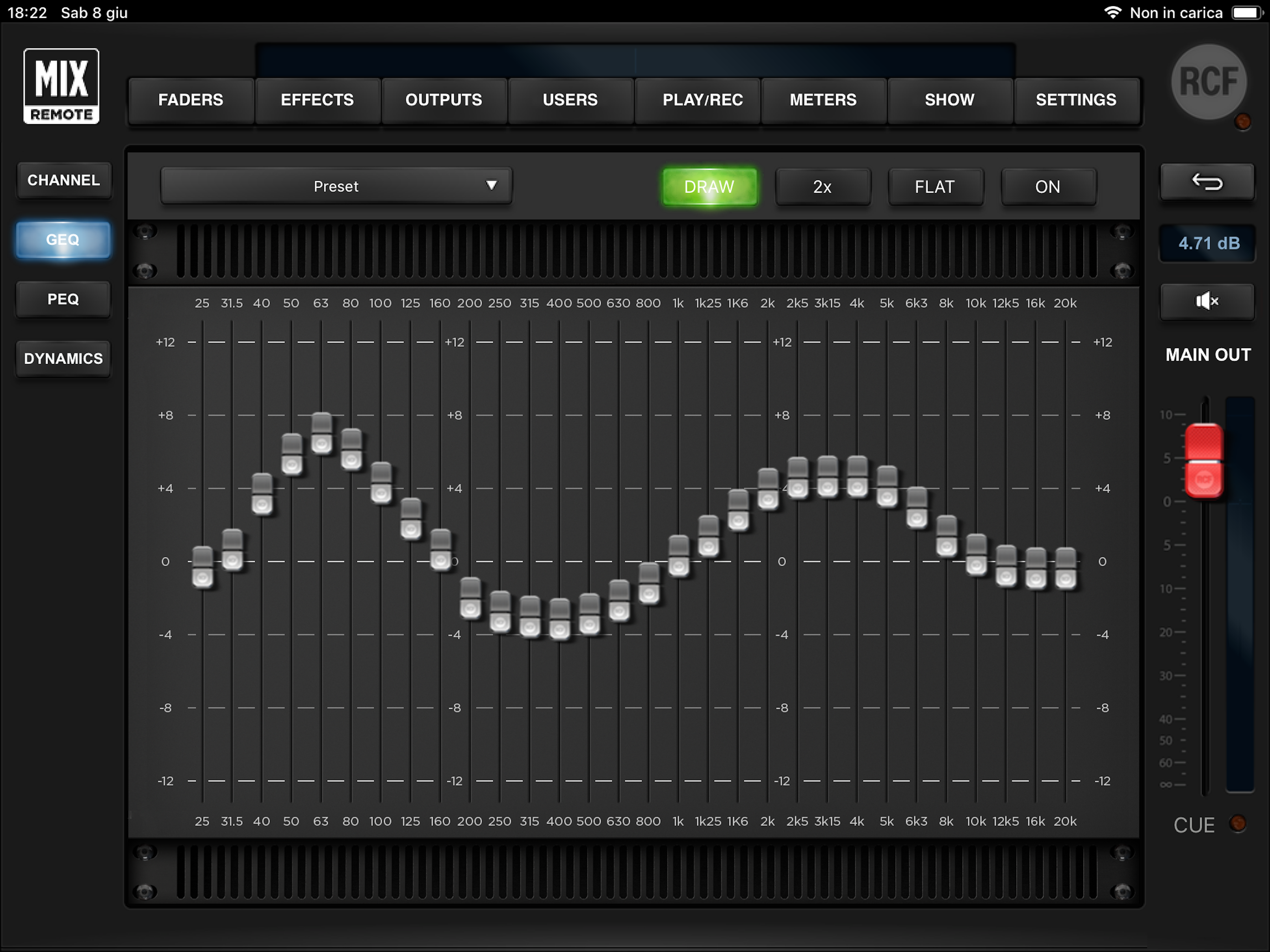The width and height of the screenshot is (1270, 952).
Task: Switch to the EFFECTS tab
Action: pyautogui.click(x=317, y=100)
